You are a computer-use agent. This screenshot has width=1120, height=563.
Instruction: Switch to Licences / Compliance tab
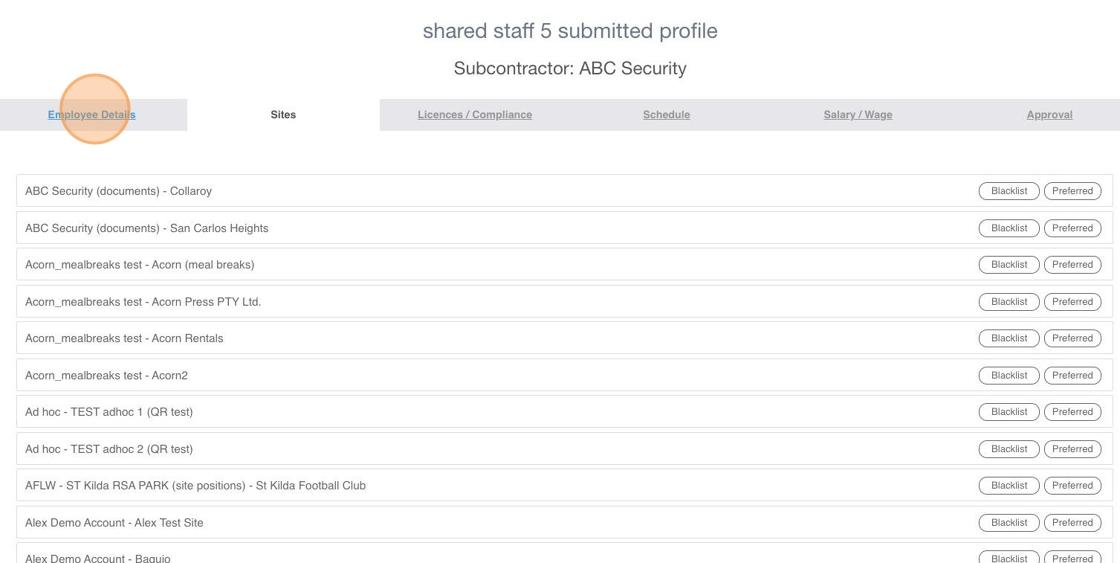pos(474,114)
